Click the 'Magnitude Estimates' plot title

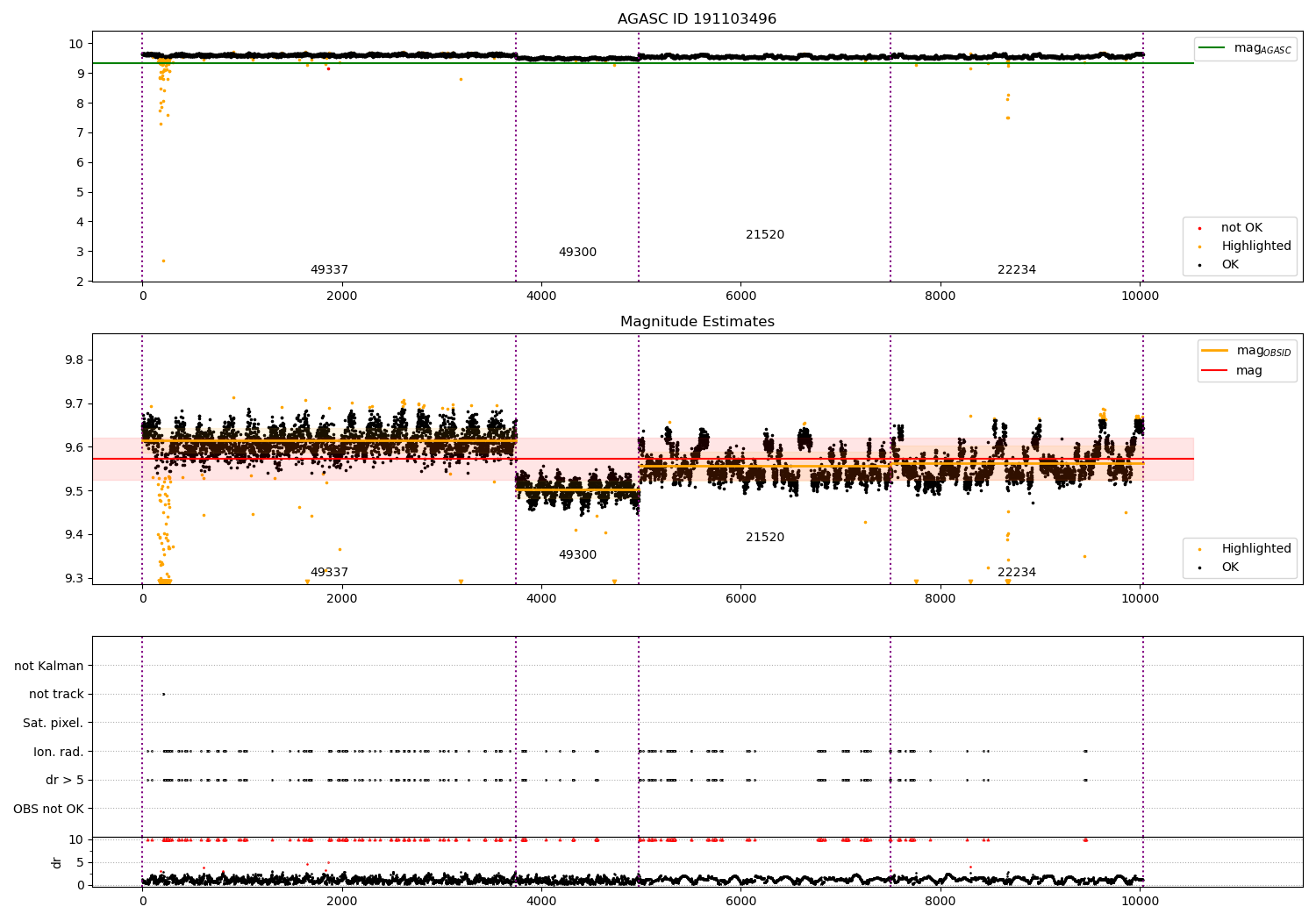click(x=697, y=322)
